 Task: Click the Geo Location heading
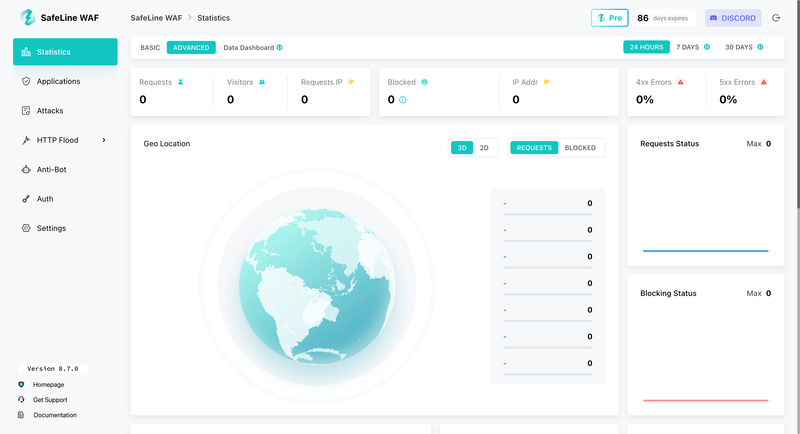(167, 144)
